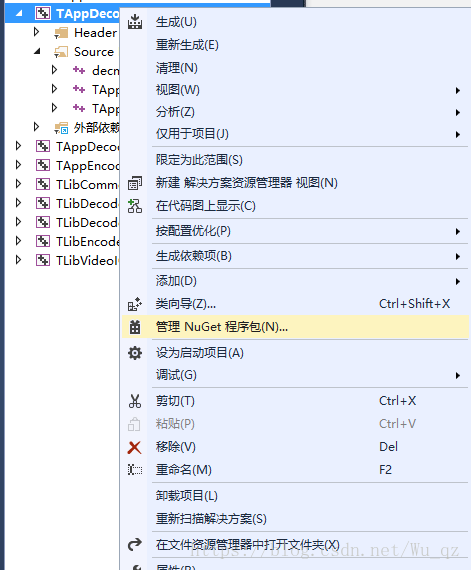Click the red X remove icon
The width and height of the screenshot is (471, 570).
pyautogui.click(x=134, y=447)
